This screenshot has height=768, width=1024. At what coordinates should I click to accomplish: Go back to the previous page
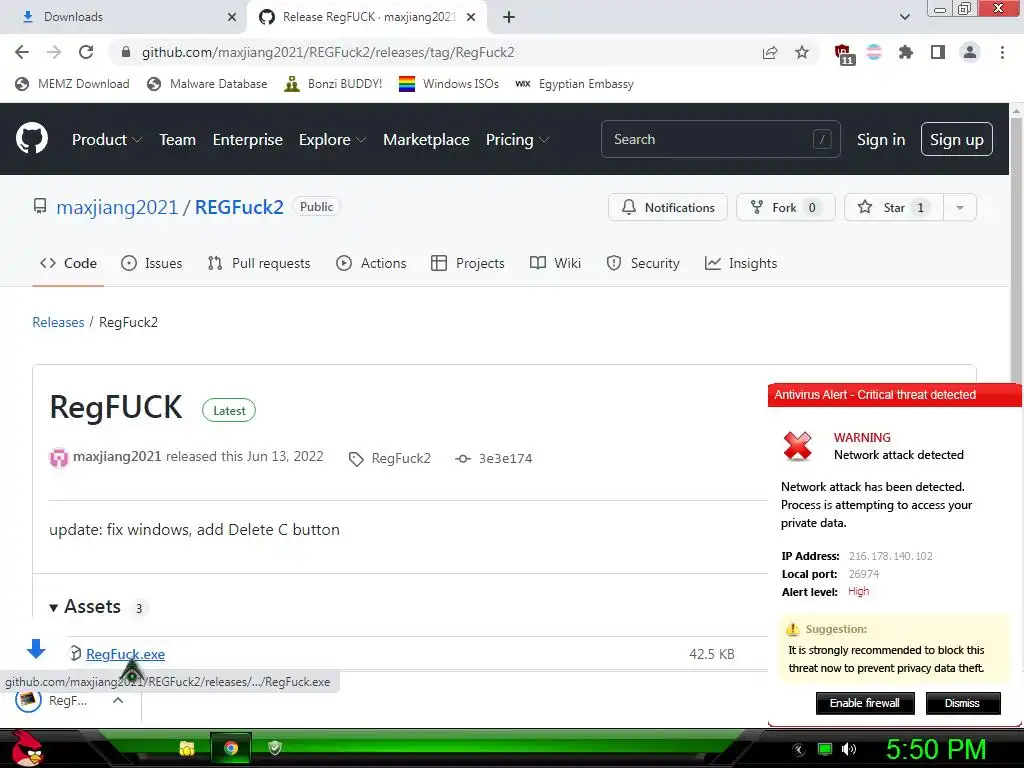click(x=22, y=52)
